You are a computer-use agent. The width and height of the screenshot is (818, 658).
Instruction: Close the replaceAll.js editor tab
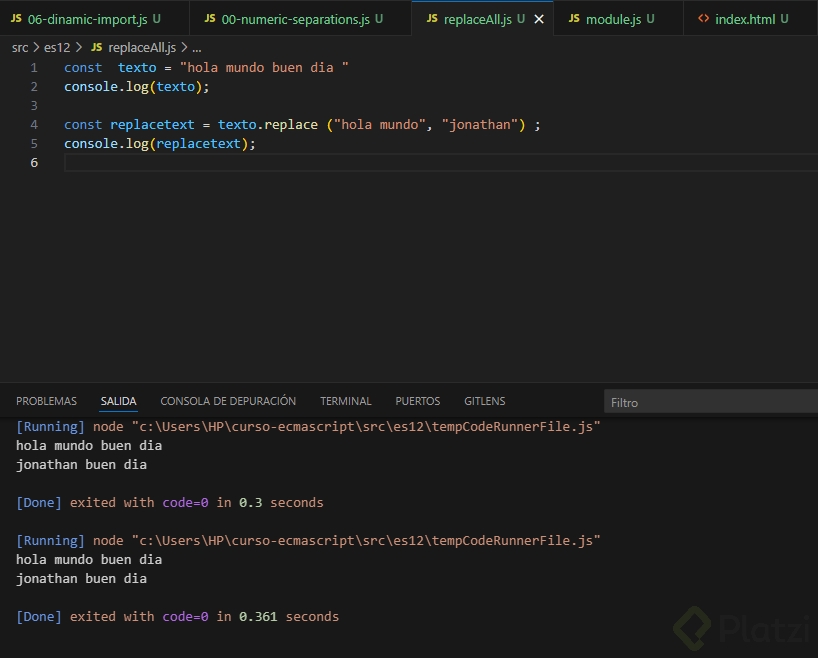[539, 19]
